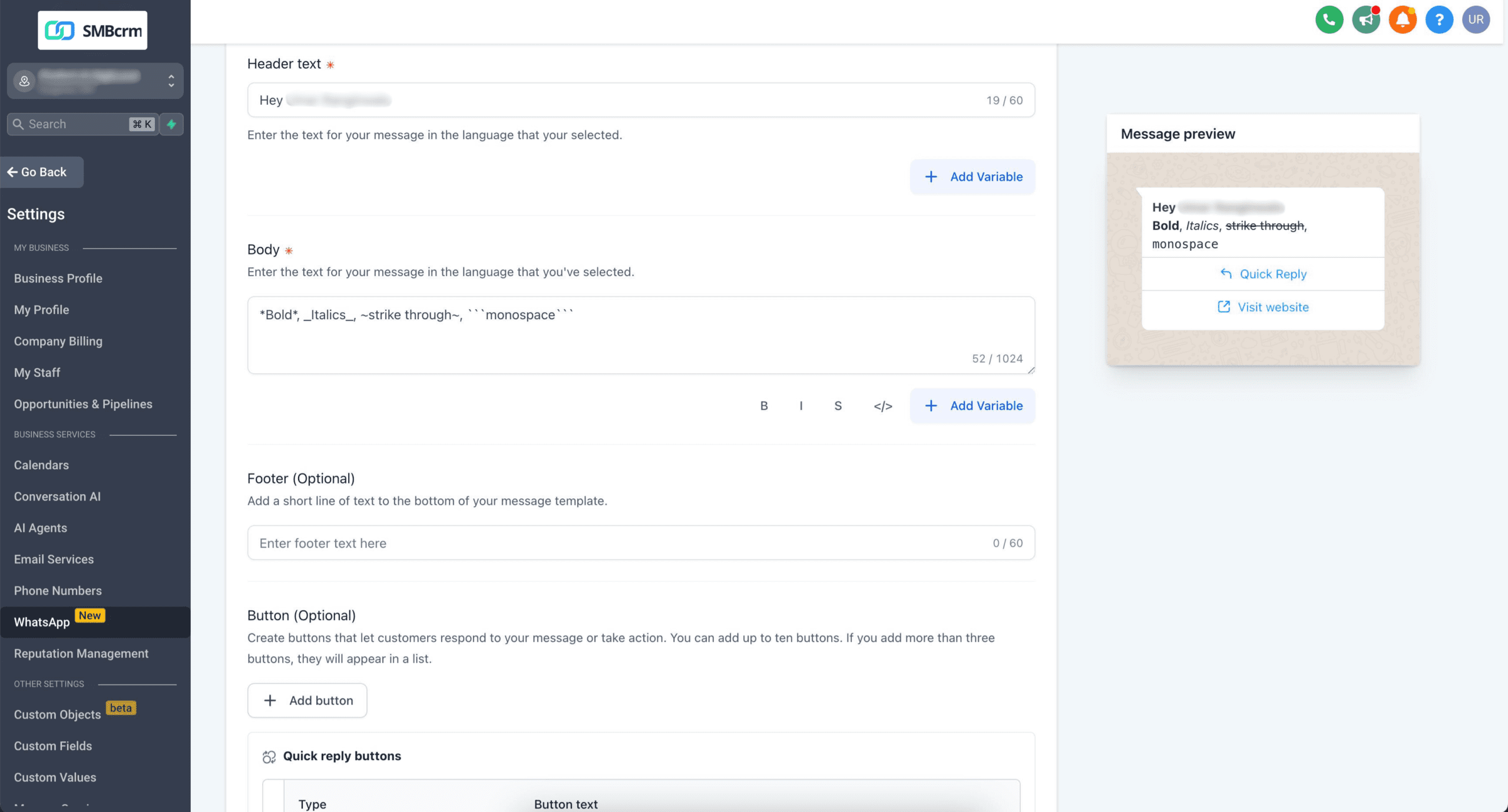Viewport: 1508px width, 812px height.
Task: Open AI Agents settings
Action: point(41,528)
